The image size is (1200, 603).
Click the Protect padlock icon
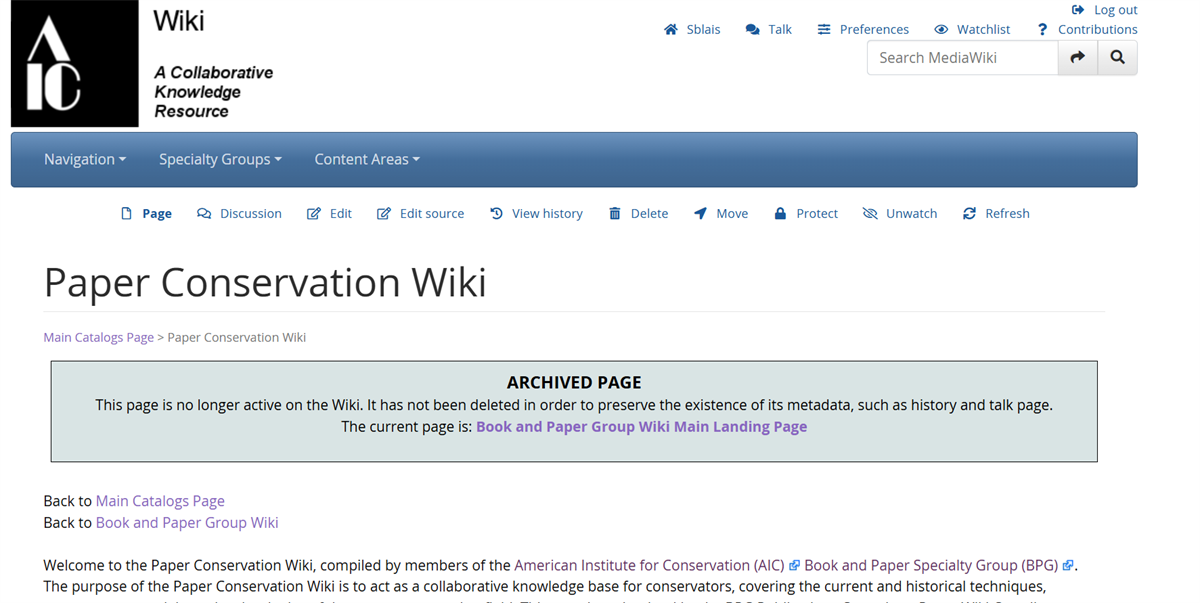(780, 213)
